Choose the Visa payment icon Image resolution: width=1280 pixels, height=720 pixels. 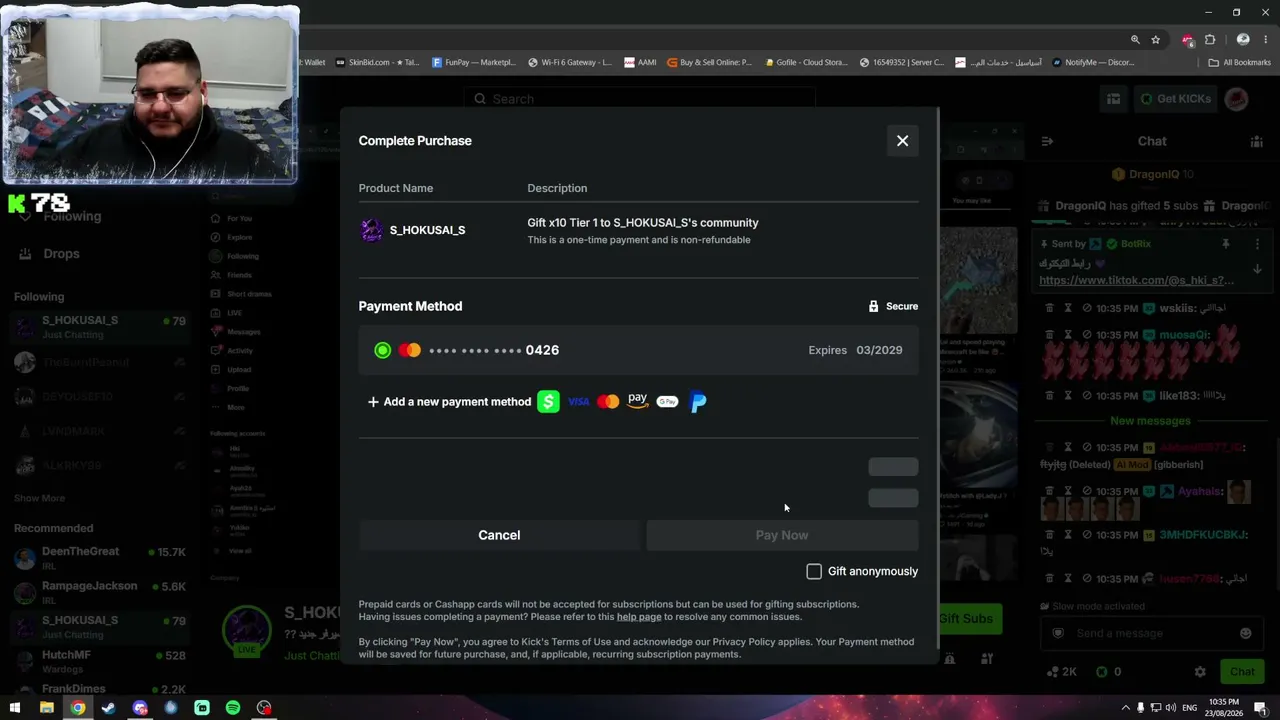(579, 402)
